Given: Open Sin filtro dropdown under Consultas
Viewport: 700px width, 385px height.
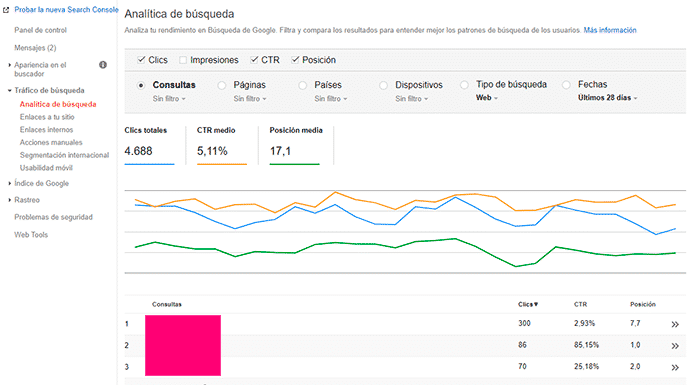Looking at the screenshot, I should pyautogui.click(x=169, y=99).
